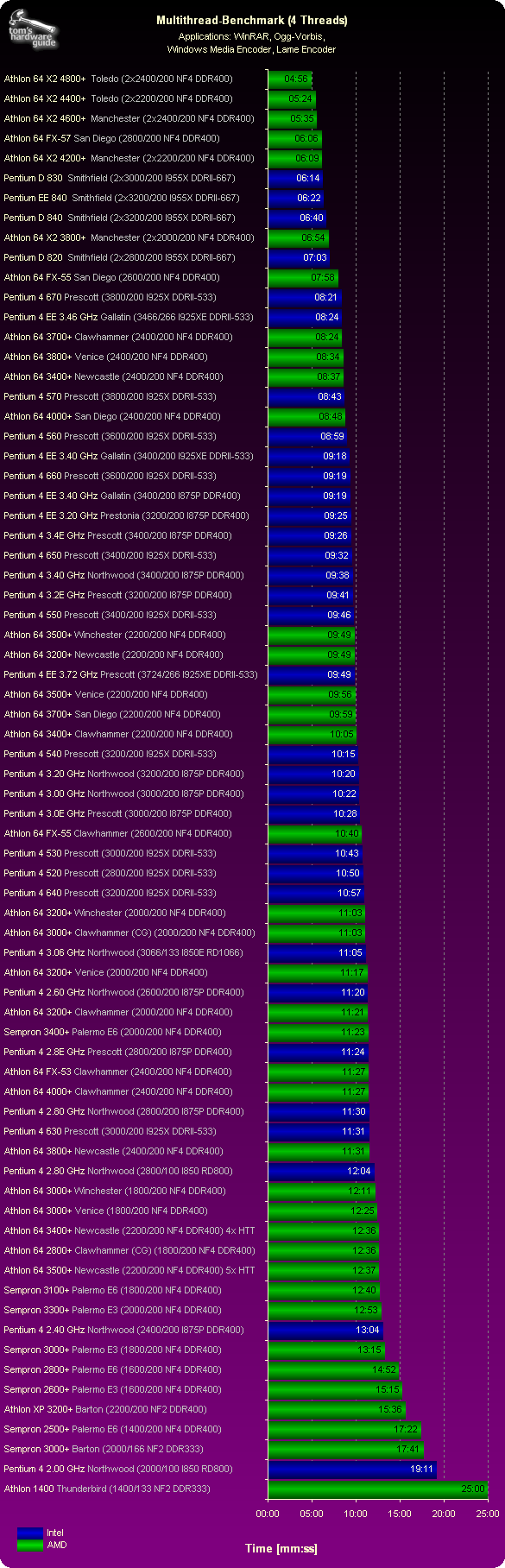Select the 'Pentium 4 3.40 GHz Northwood' row label
505x1568 pixels.
(124, 575)
